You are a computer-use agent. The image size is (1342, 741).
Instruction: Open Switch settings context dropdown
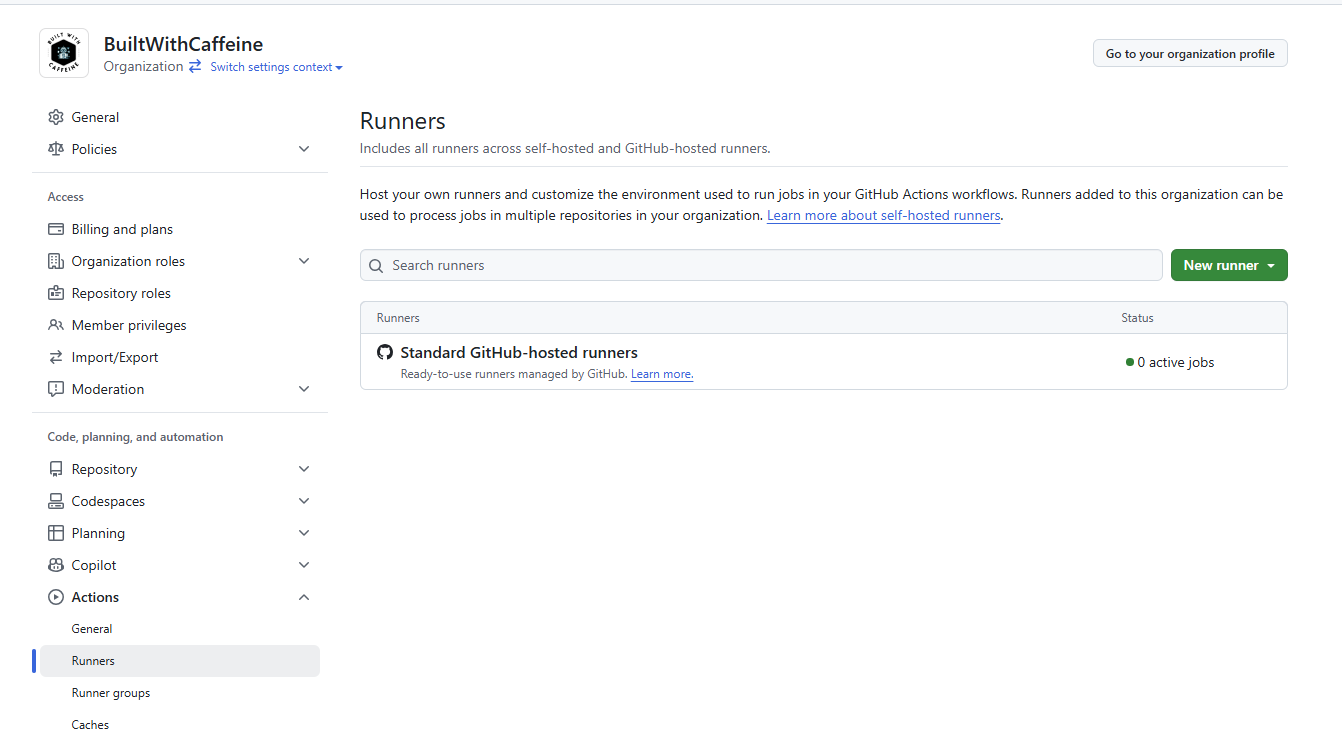[x=277, y=67]
